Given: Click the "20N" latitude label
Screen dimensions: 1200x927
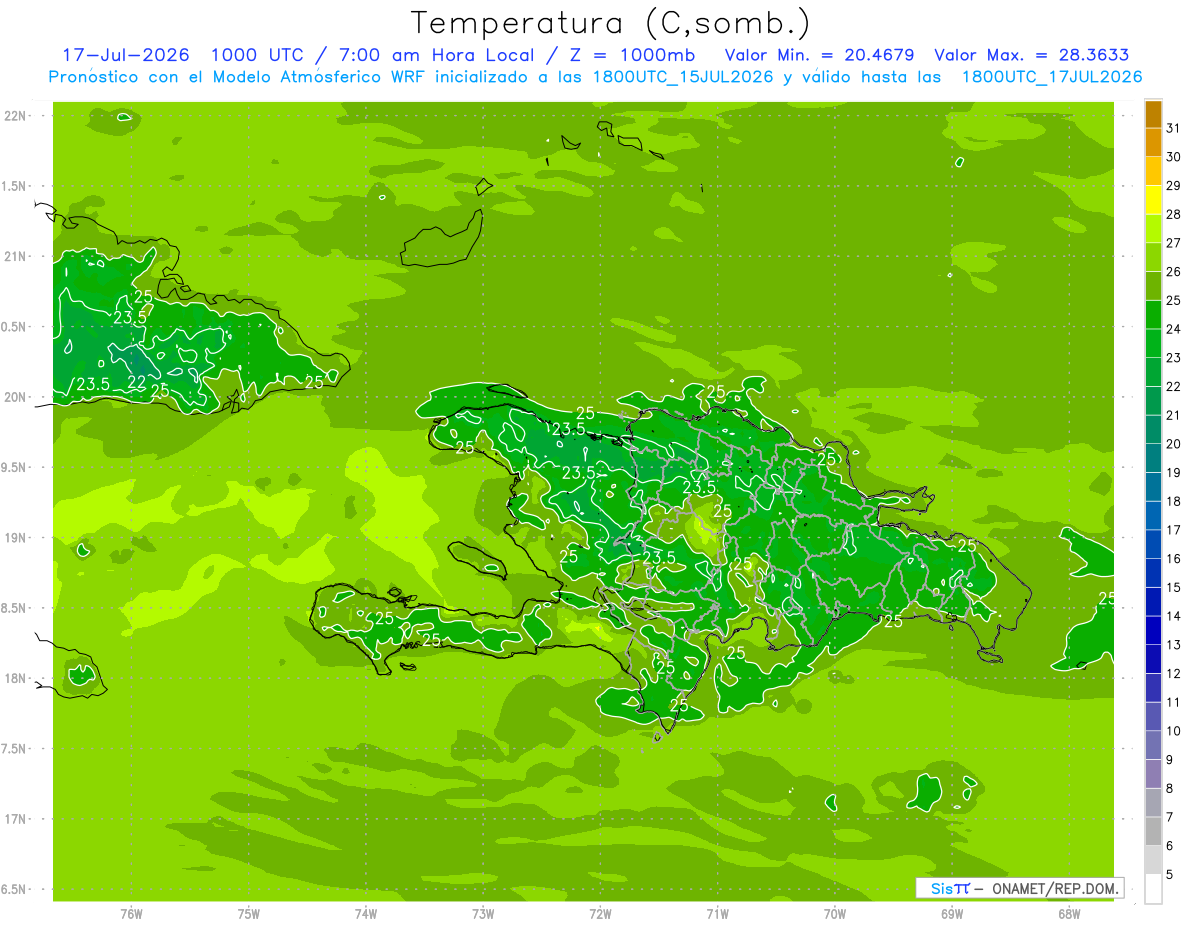Looking at the screenshot, I should click(x=16, y=397).
